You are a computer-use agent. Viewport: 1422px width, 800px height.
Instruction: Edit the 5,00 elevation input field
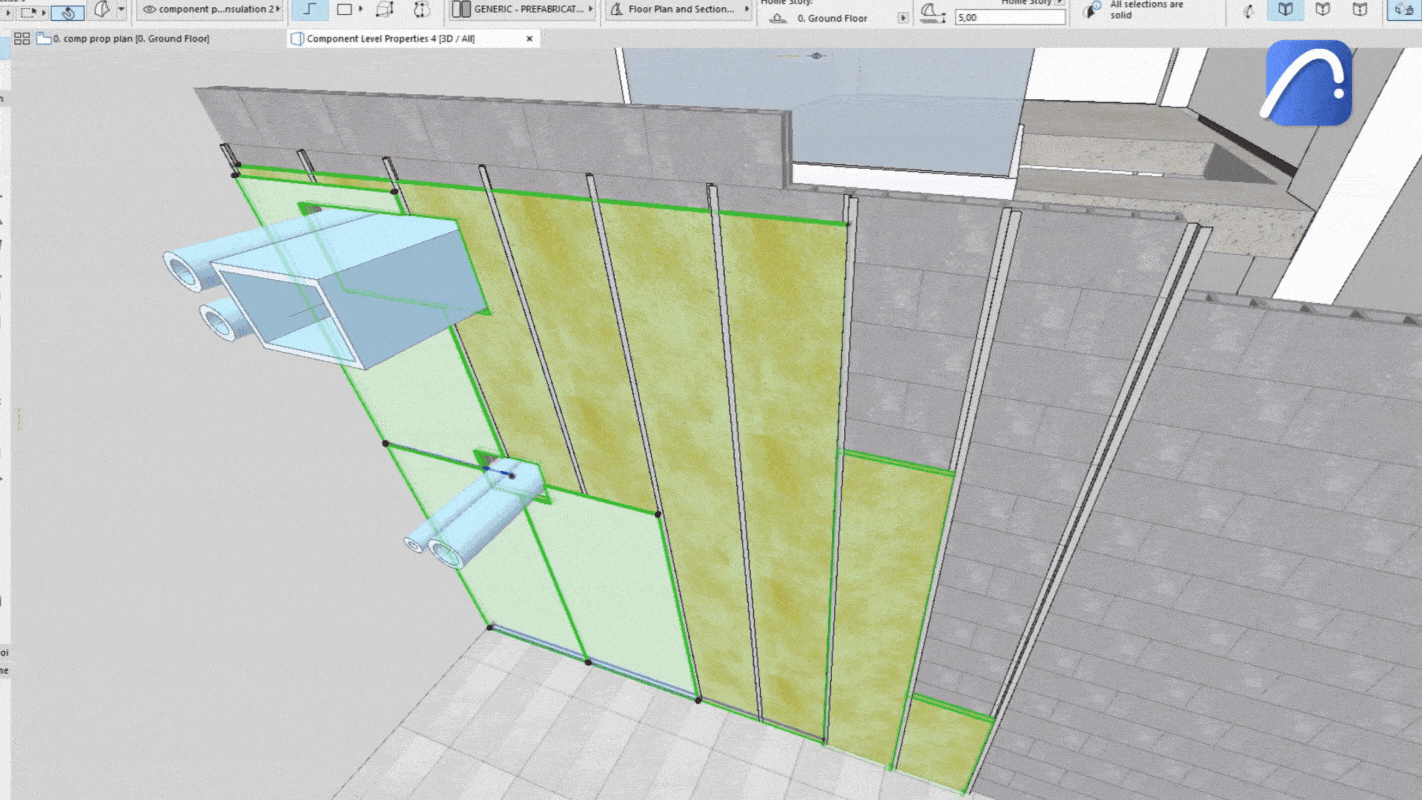(1009, 18)
